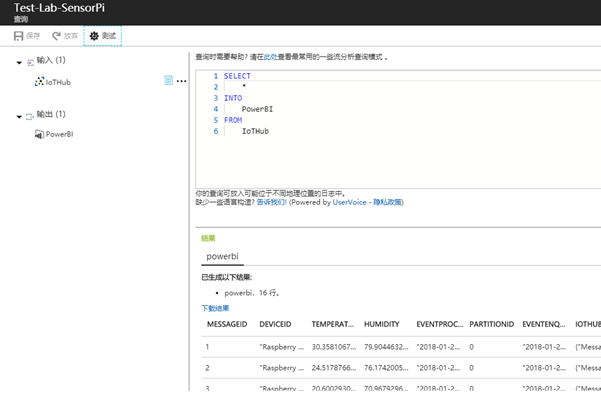
Task: Click the Inputs group icon
Action: click(x=30, y=62)
